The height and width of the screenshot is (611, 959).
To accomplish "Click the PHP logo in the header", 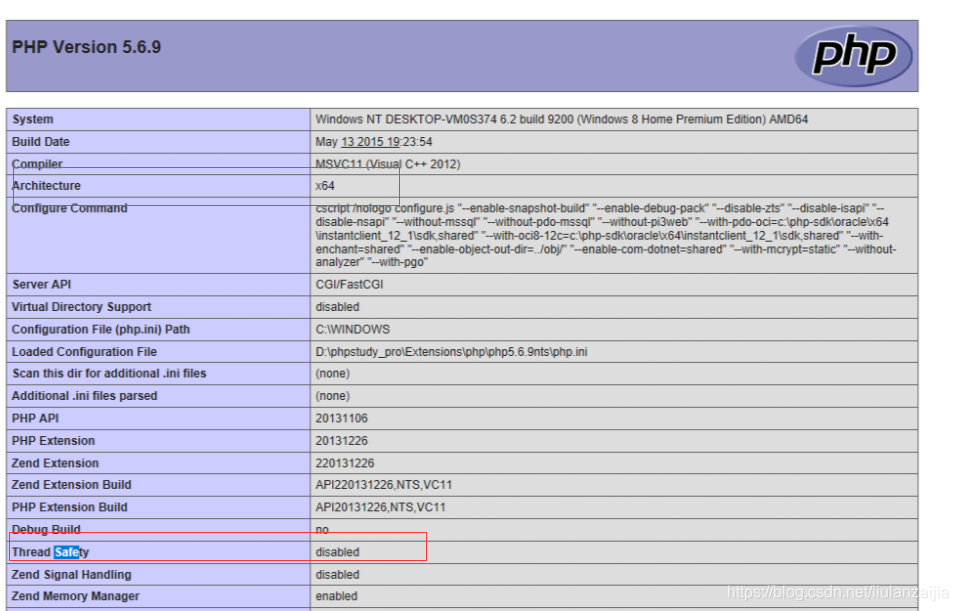I will [x=853, y=56].
